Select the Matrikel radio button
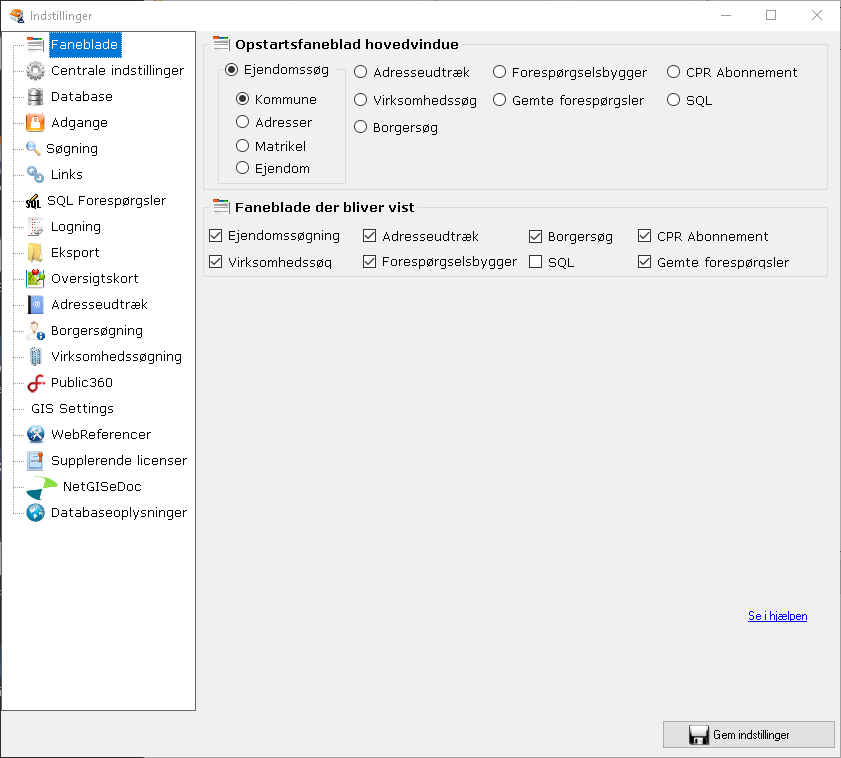The image size is (841, 758). point(243,145)
